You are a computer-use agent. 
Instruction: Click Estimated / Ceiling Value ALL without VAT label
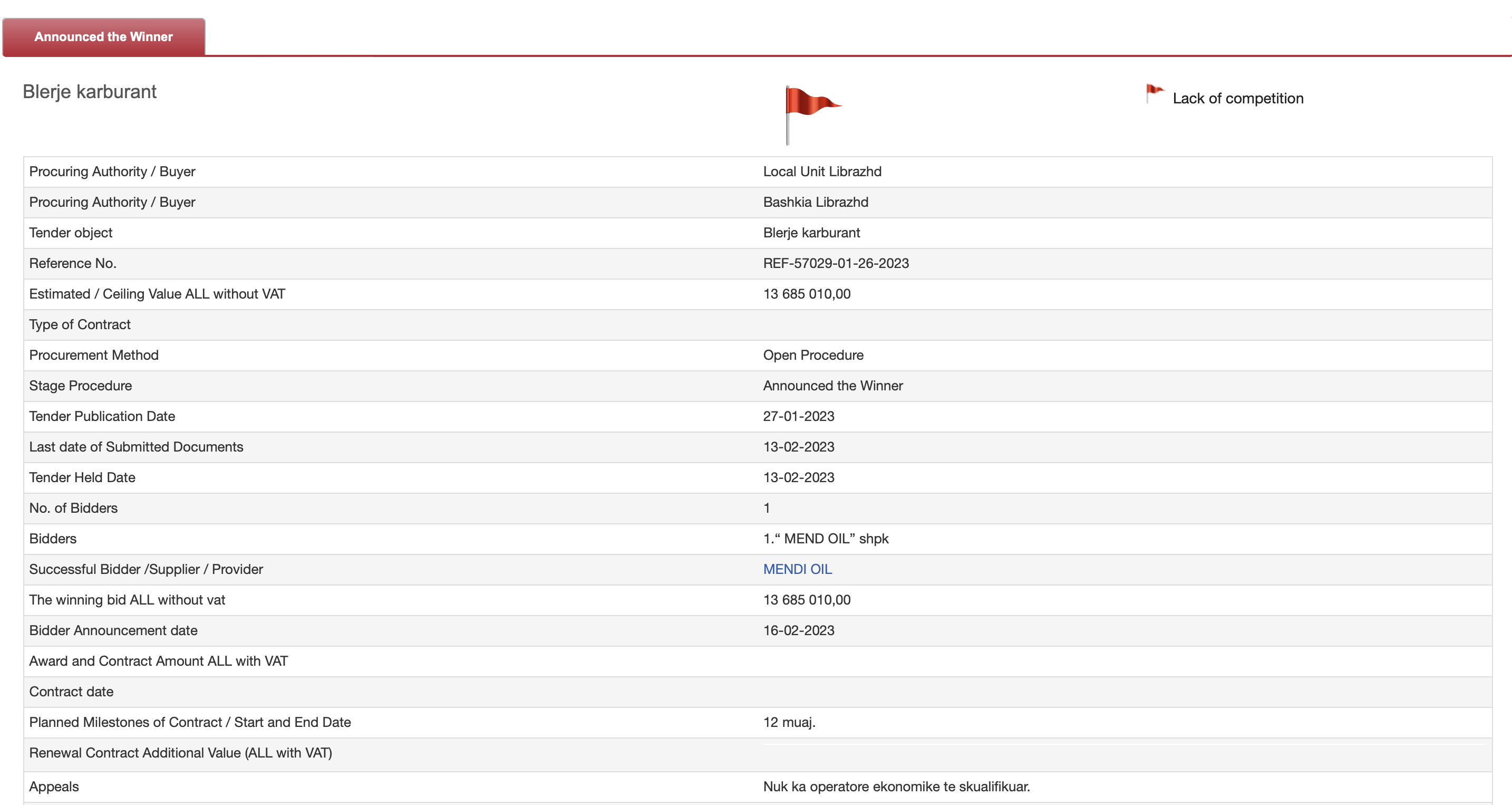[x=157, y=294]
